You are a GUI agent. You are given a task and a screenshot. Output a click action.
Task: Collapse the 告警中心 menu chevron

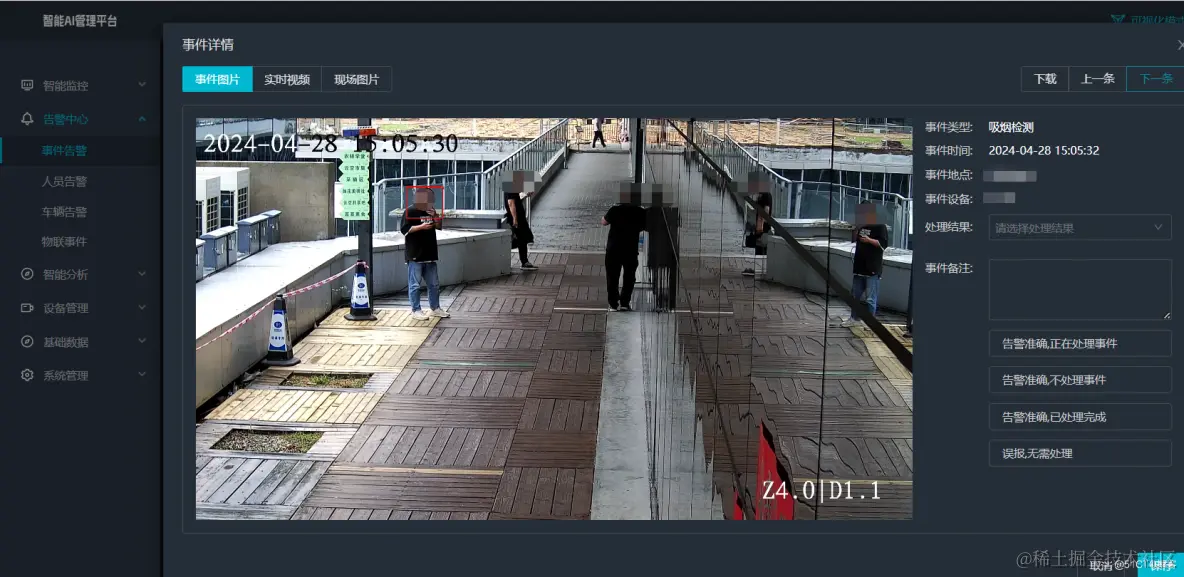pos(142,119)
